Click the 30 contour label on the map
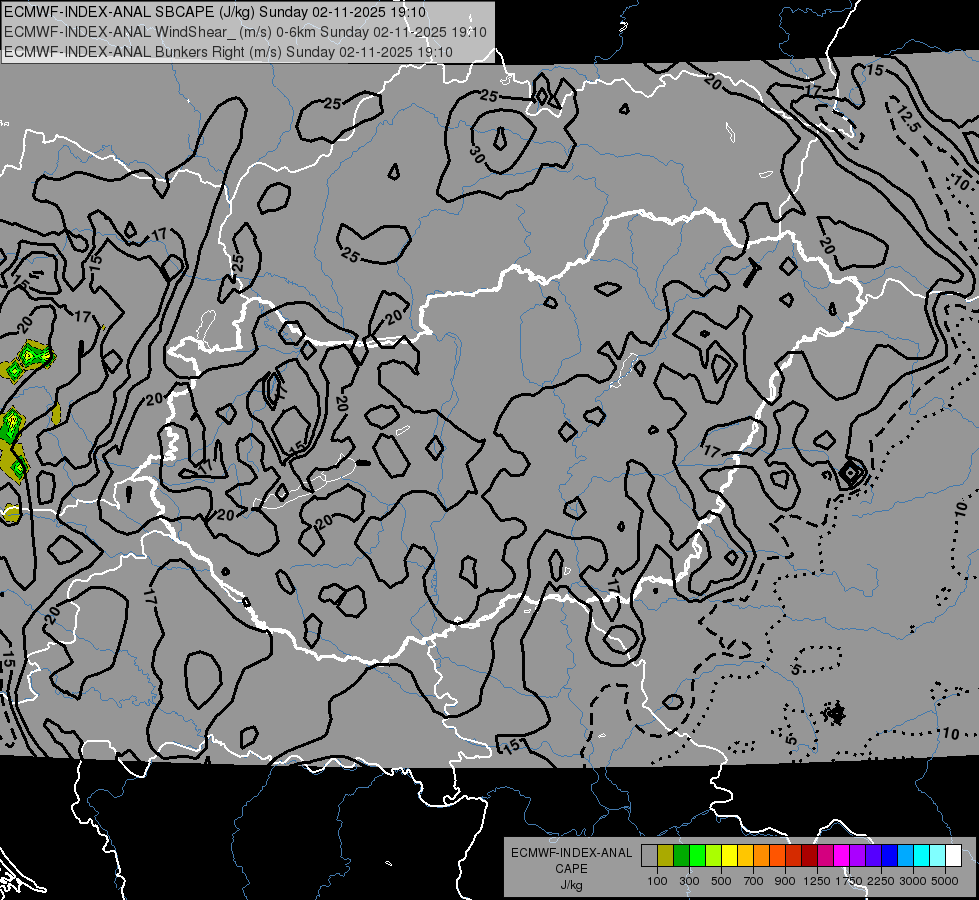The height and width of the screenshot is (900, 979). point(477,156)
